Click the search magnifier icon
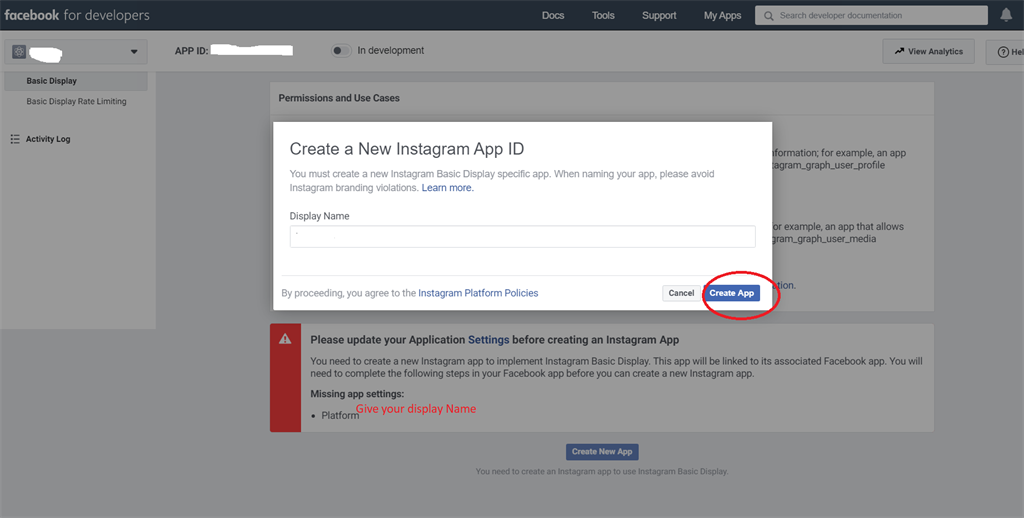 tap(769, 16)
